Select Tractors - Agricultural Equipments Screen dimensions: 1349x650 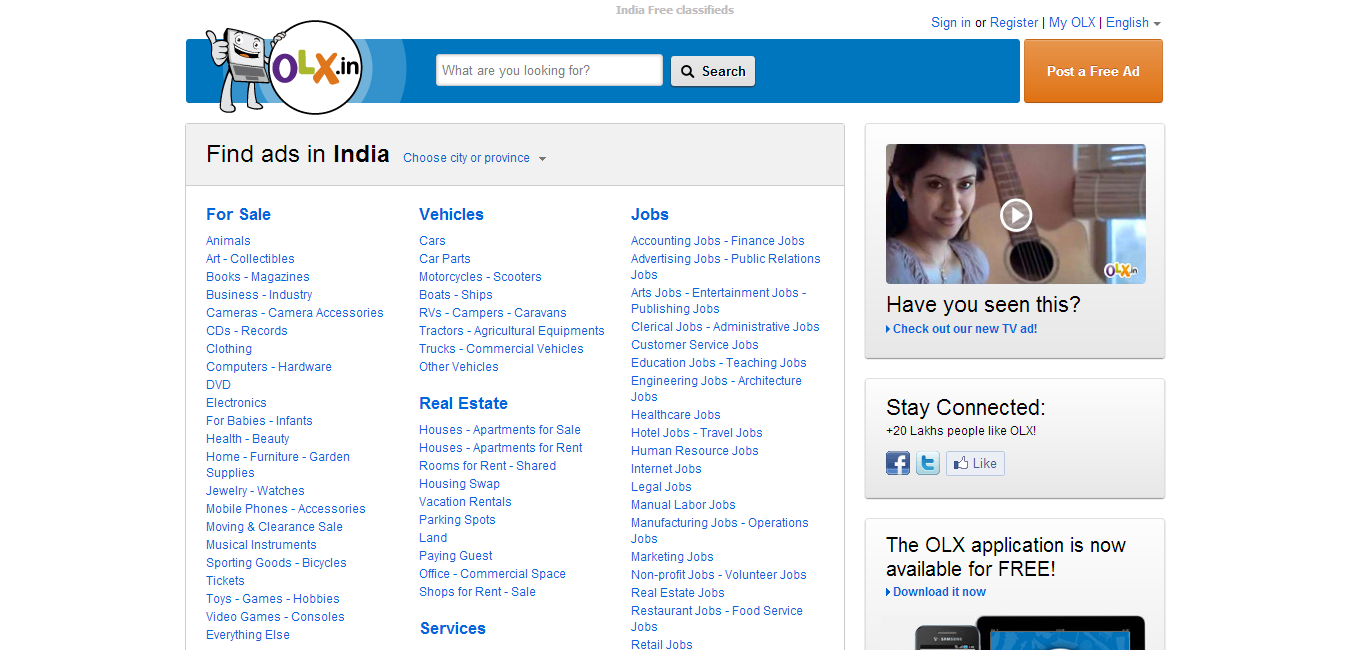tap(512, 331)
